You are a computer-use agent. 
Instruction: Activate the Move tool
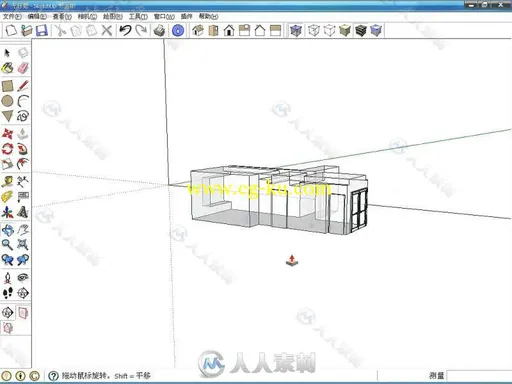[7, 134]
